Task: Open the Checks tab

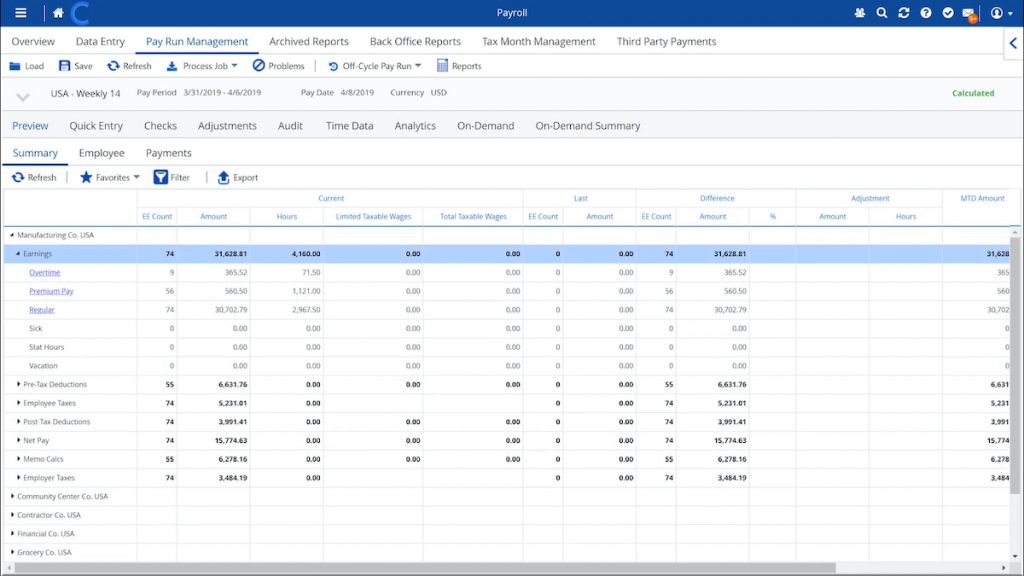Action: coord(160,126)
